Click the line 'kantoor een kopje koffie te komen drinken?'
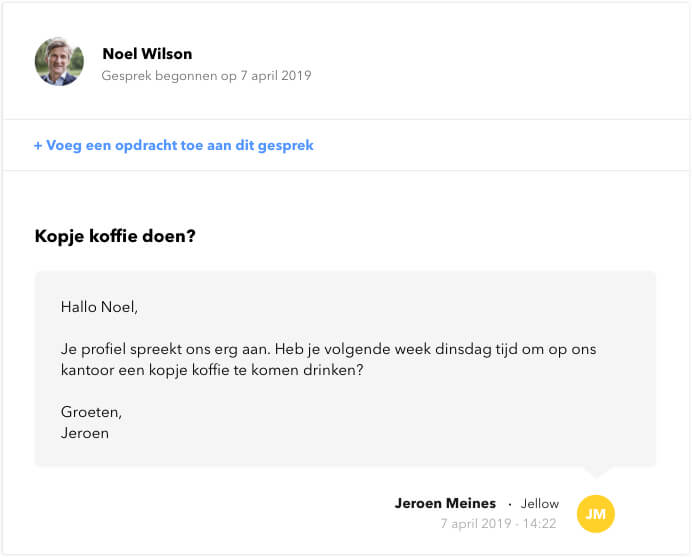The image size is (692, 557). click(x=212, y=370)
